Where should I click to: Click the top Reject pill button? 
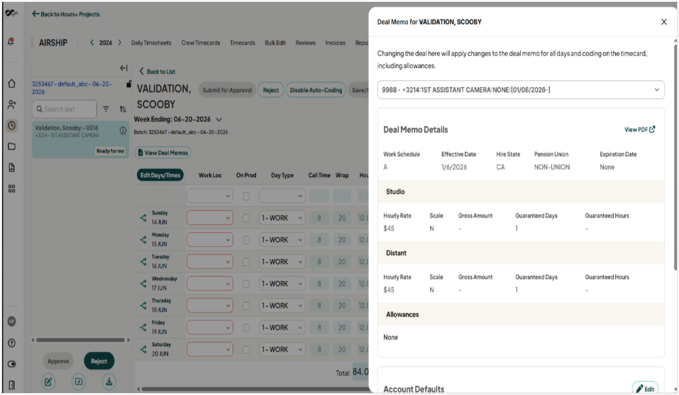271,90
